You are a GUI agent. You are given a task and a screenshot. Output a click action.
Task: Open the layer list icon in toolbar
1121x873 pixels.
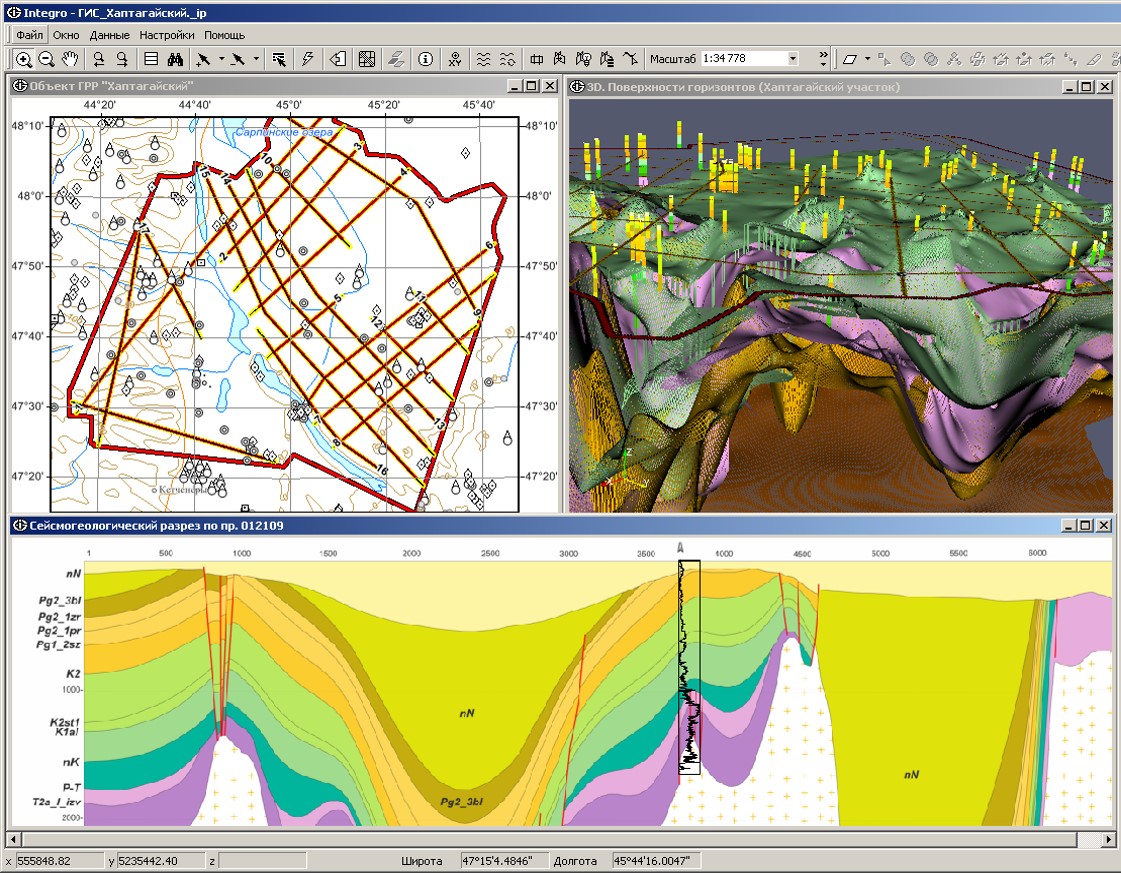(x=150, y=59)
